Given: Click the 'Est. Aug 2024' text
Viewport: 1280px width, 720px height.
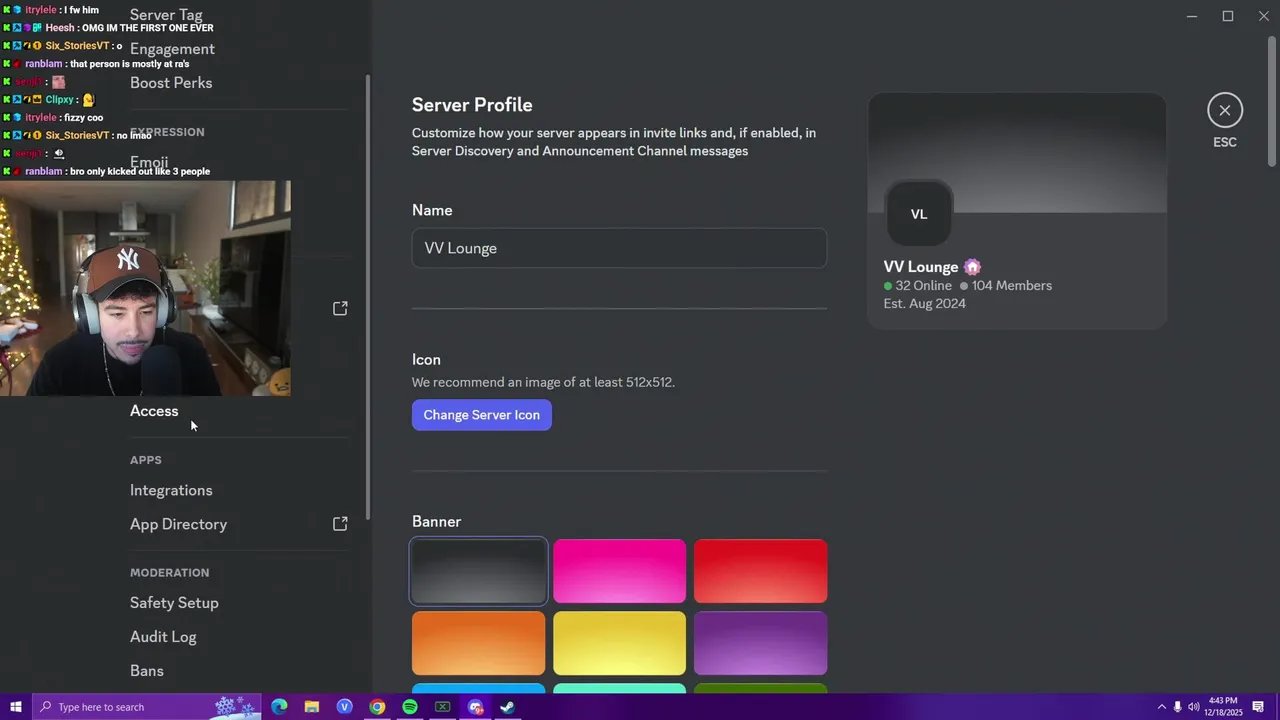Looking at the screenshot, I should (x=925, y=304).
